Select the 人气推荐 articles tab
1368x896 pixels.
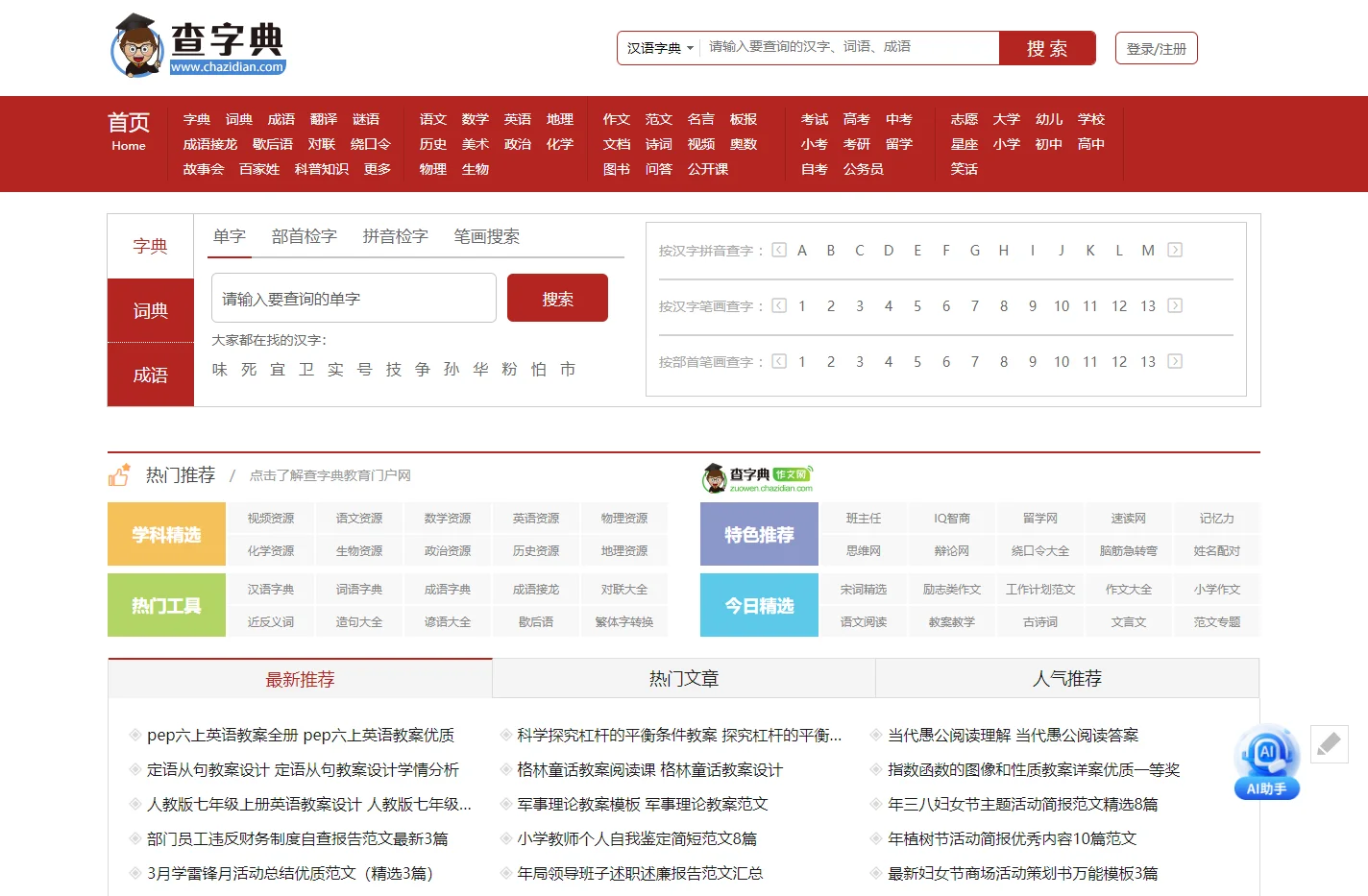pos(1067,679)
